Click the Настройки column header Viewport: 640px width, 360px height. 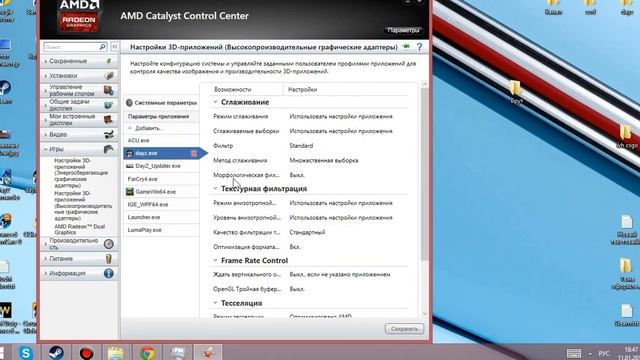coord(302,89)
